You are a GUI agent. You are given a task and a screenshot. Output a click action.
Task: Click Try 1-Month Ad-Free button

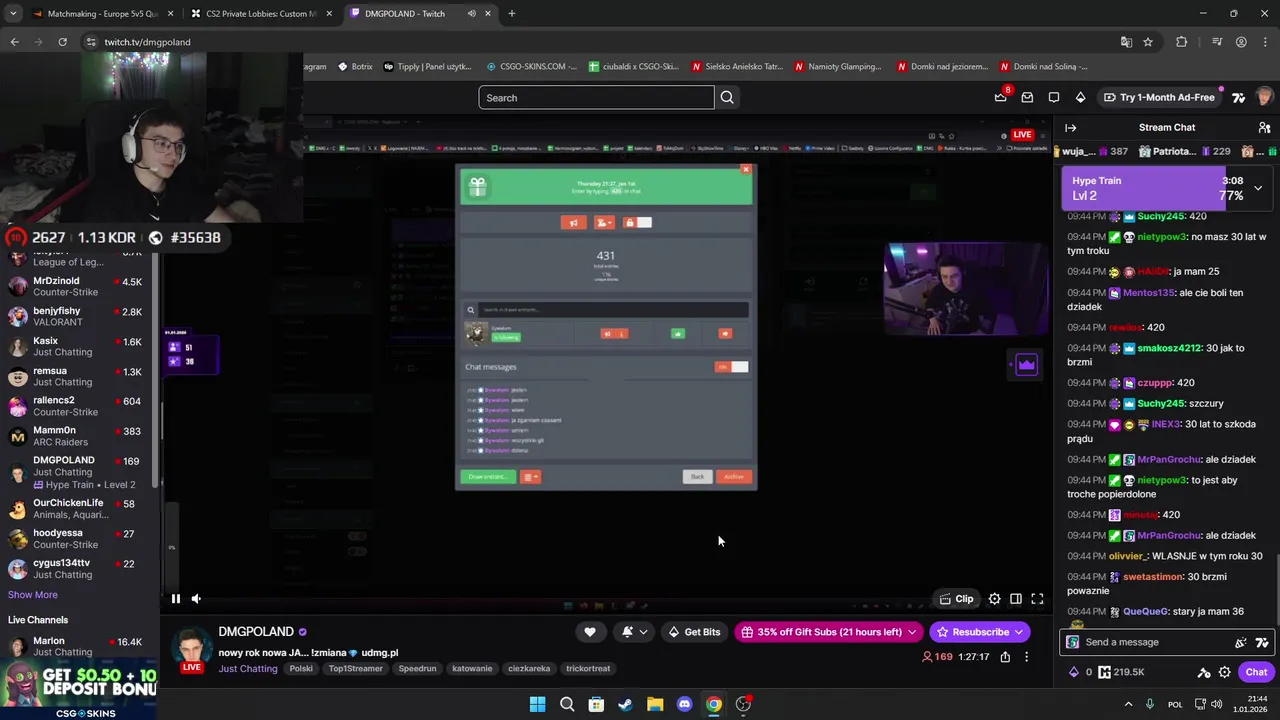coord(1159,97)
